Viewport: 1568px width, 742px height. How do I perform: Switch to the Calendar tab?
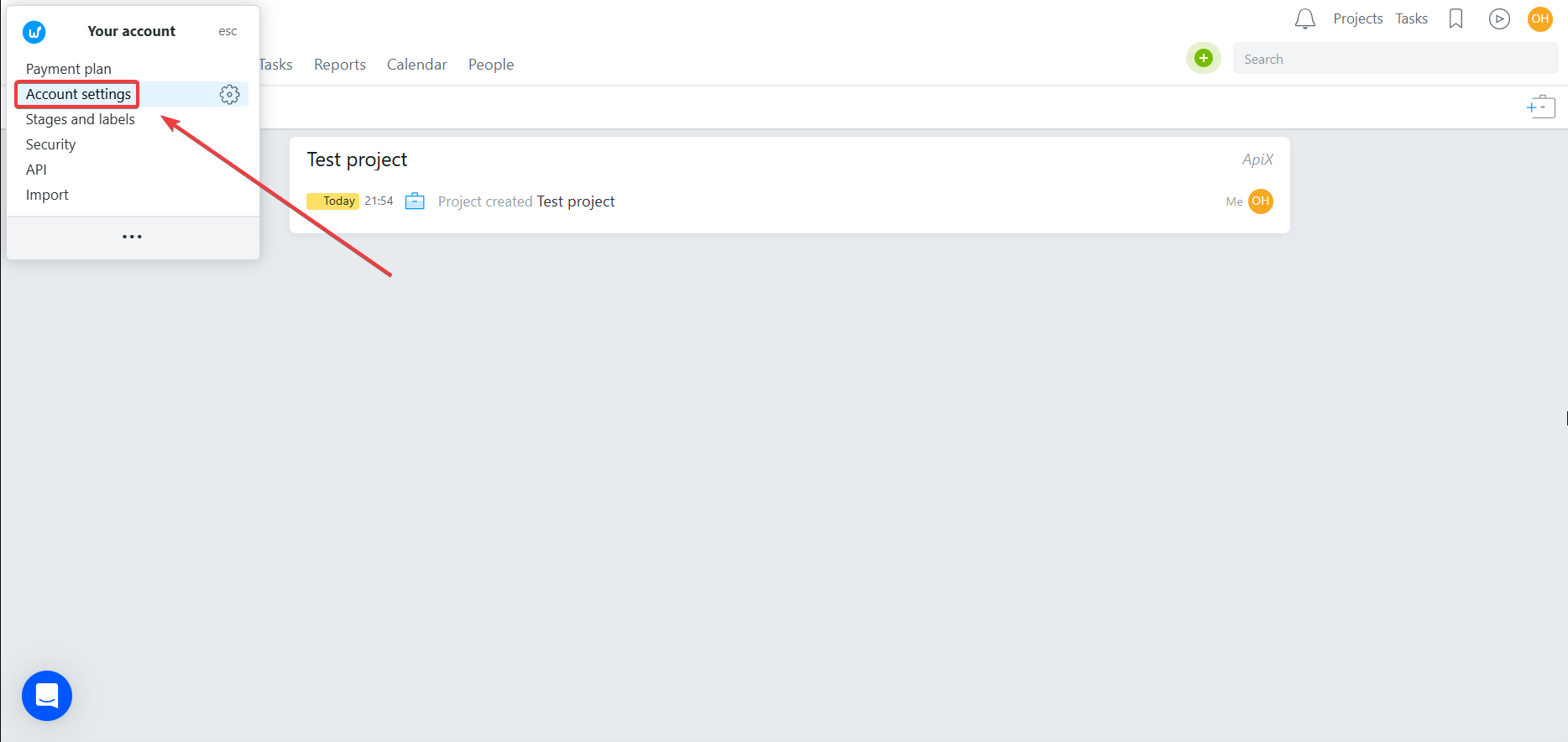tap(416, 65)
